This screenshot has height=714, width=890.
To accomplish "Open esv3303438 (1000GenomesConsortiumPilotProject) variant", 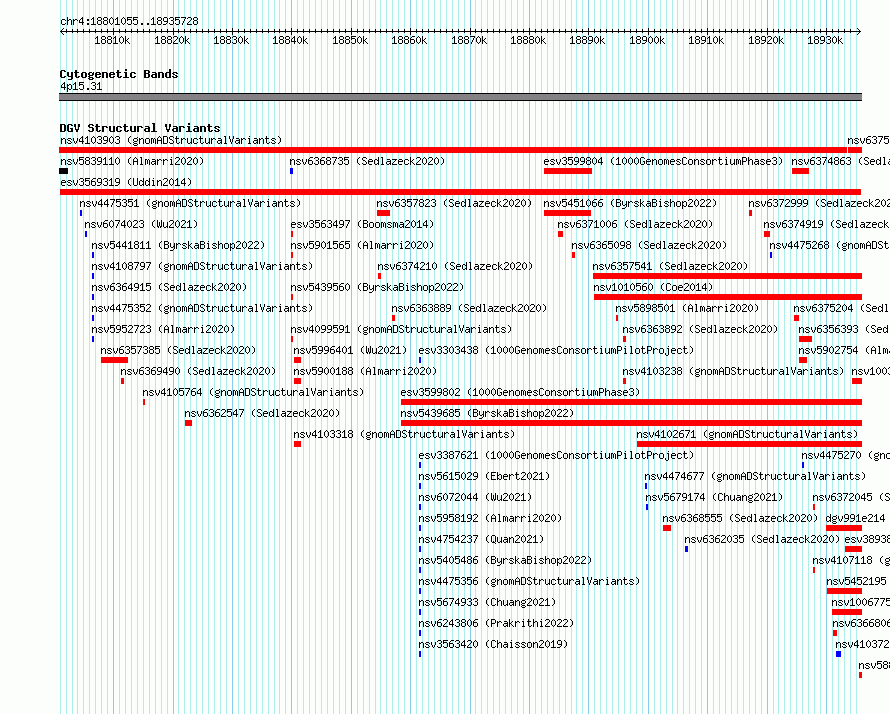I will coord(556,350).
